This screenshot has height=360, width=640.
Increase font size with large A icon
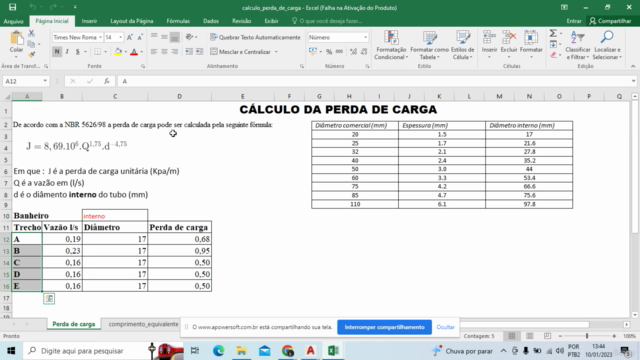pyautogui.click(x=130, y=38)
